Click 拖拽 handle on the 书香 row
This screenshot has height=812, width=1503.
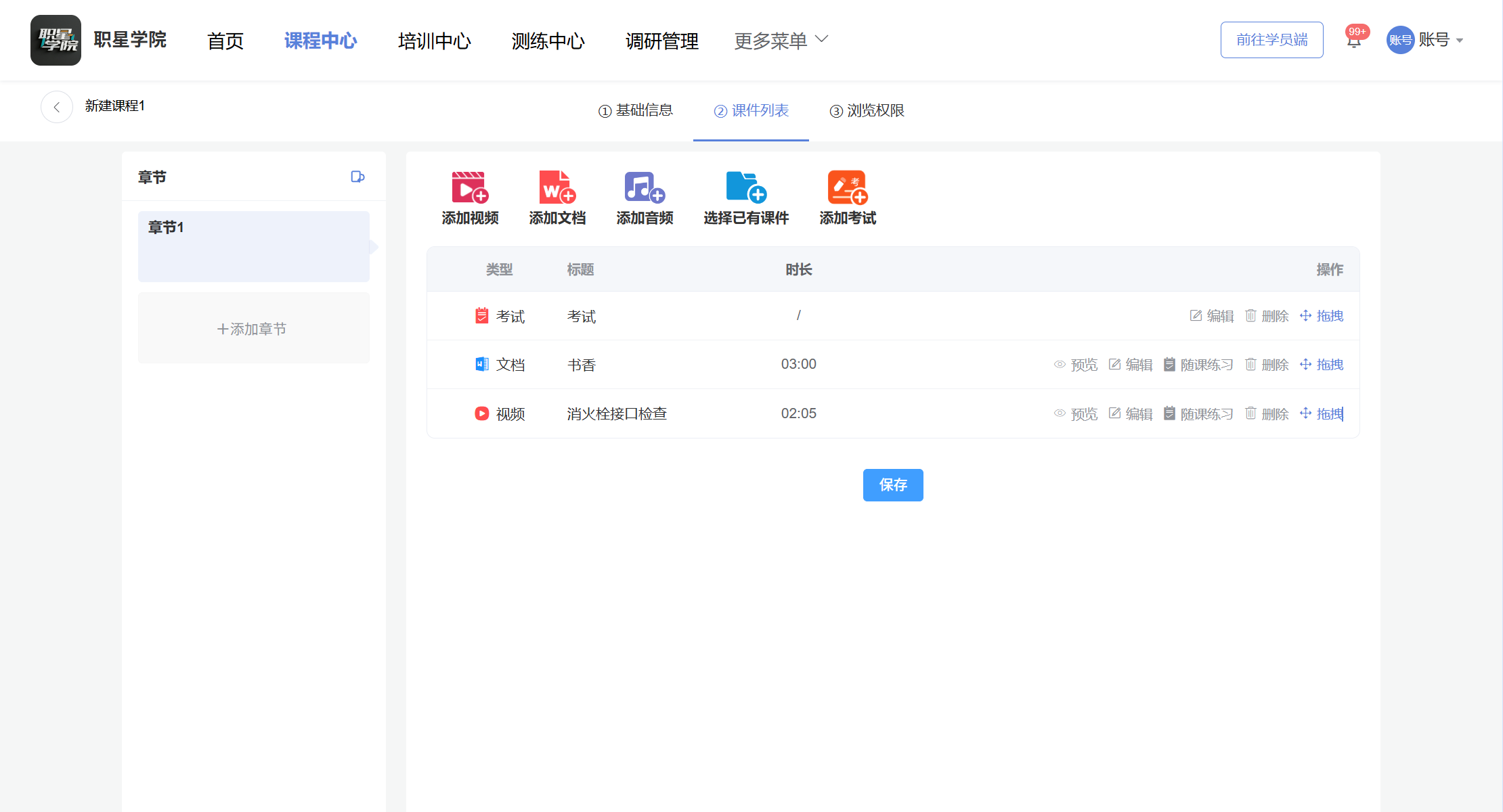[x=1322, y=365]
